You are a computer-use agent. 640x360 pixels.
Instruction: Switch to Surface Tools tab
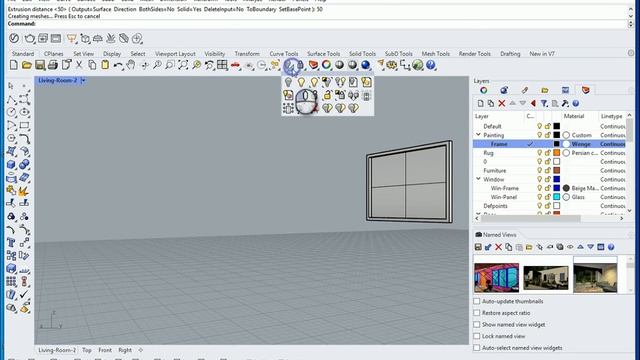[x=323, y=53]
